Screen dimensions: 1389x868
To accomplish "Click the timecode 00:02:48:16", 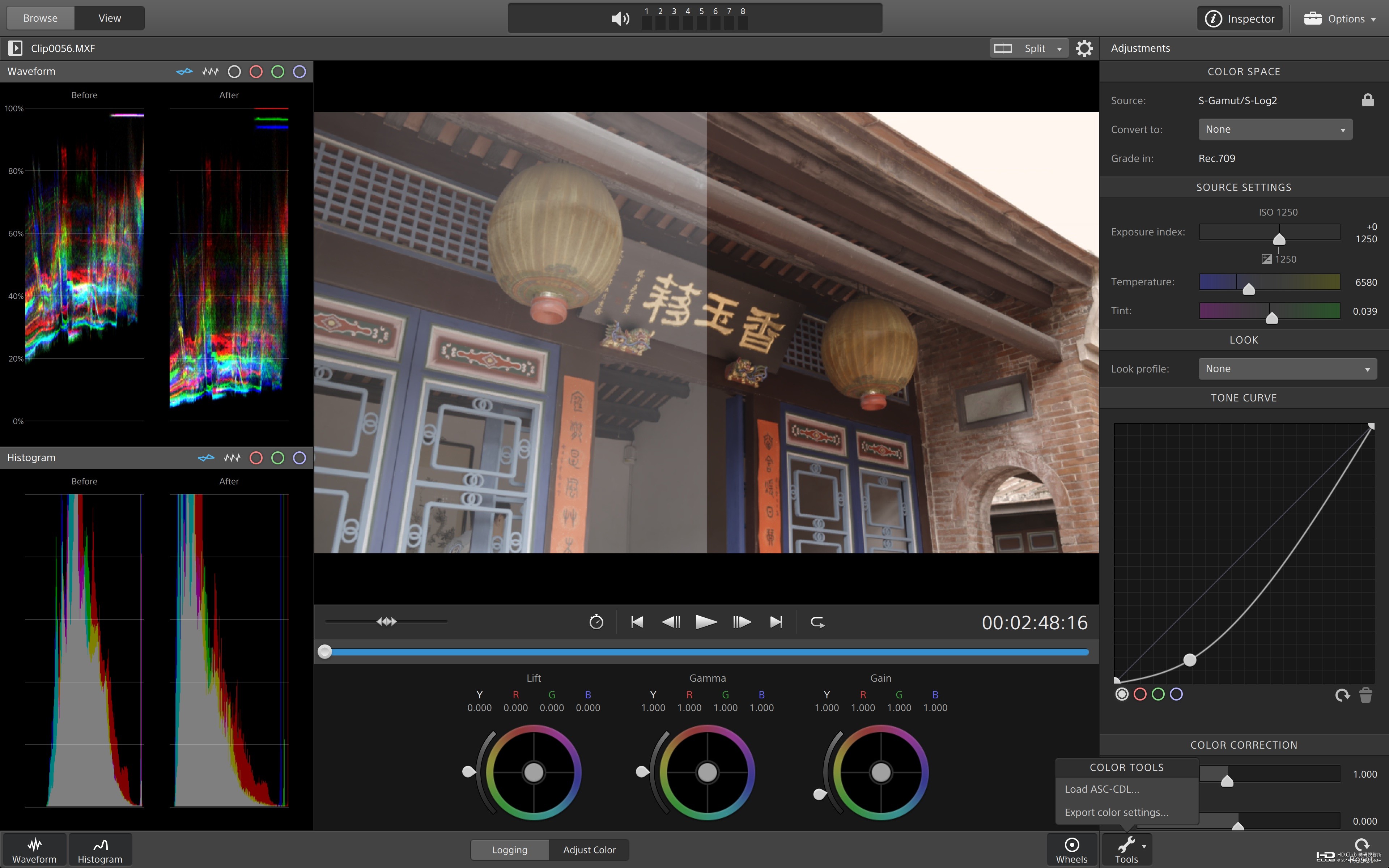I will point(1034,623).
